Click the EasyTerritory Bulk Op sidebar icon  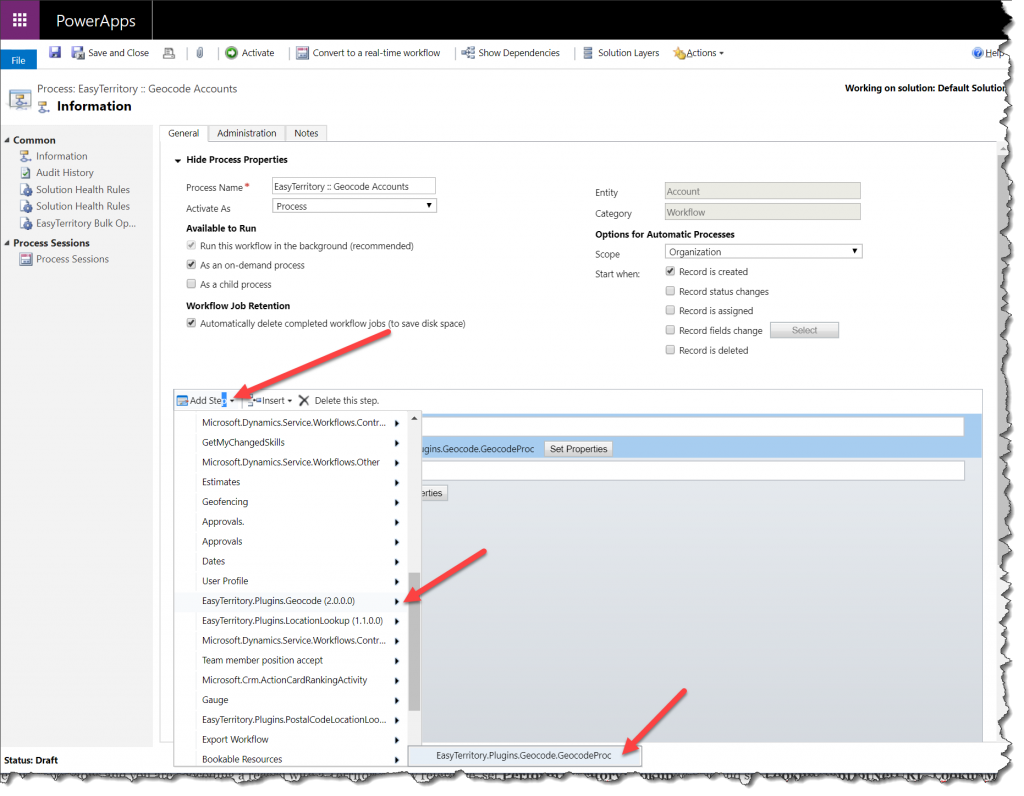point(26,223)
